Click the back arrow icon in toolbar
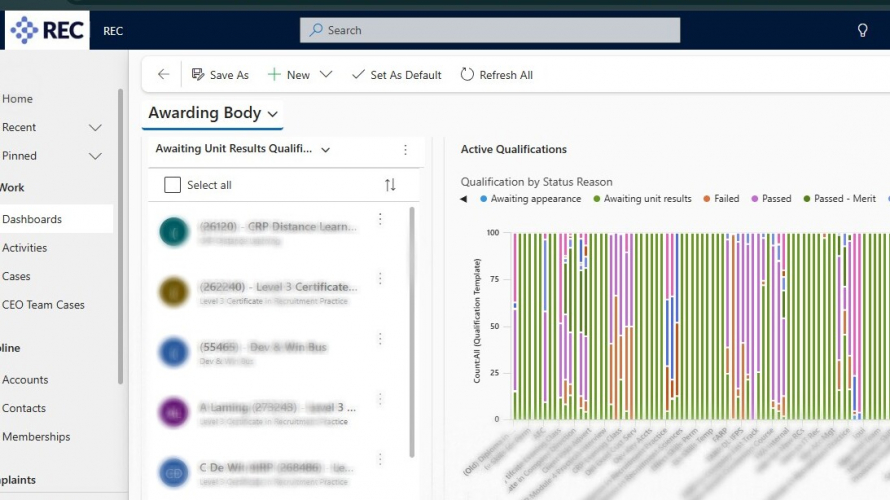 point(164,75)
